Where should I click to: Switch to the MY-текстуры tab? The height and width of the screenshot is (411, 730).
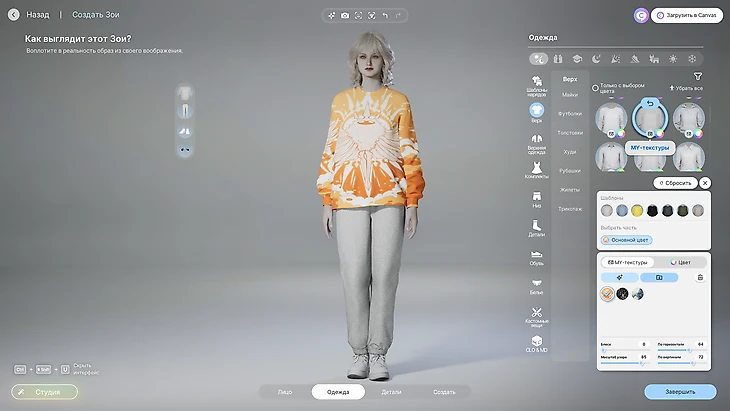tap(628, 263)
